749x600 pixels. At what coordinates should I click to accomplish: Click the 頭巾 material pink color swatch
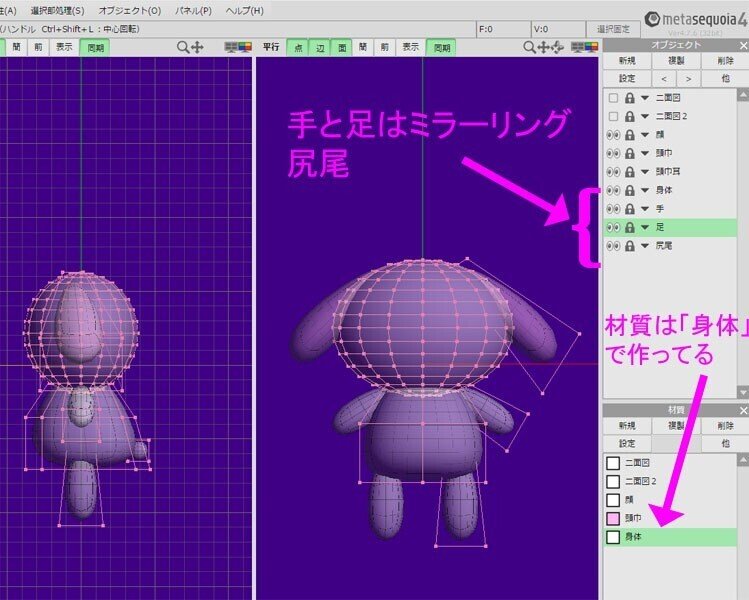[x=613, y=518]
